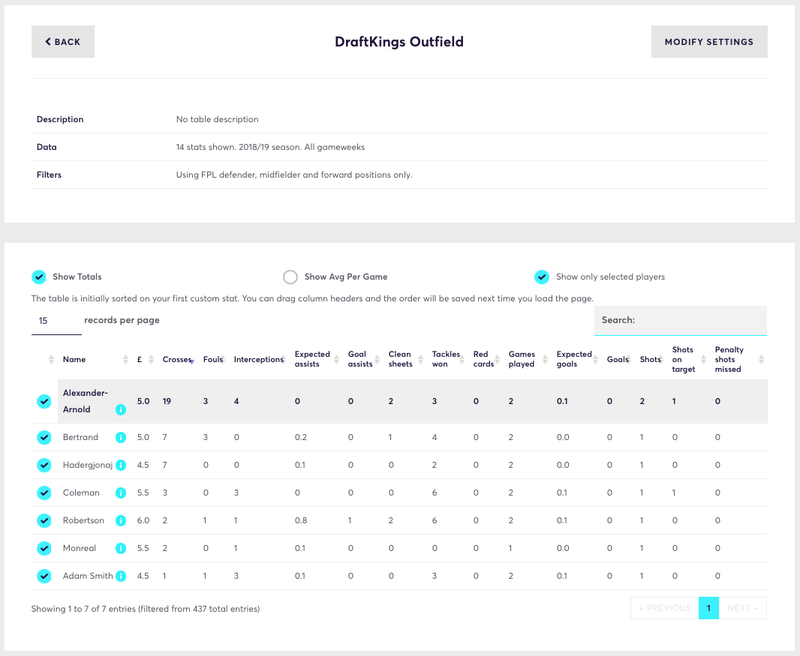The image size is (800, 656).
Task: Go to Next page of results
Action: pos(743,608)
